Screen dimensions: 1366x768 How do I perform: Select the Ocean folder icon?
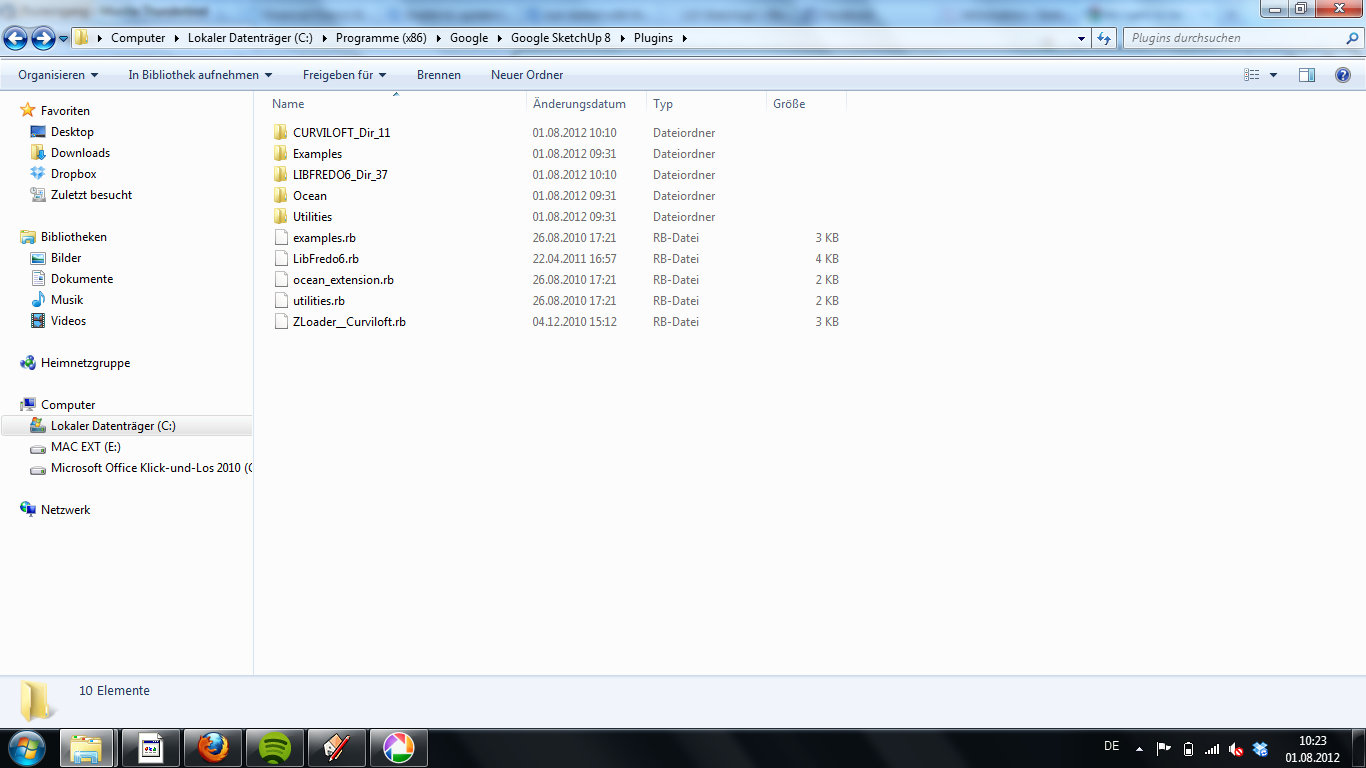[281, 196]
